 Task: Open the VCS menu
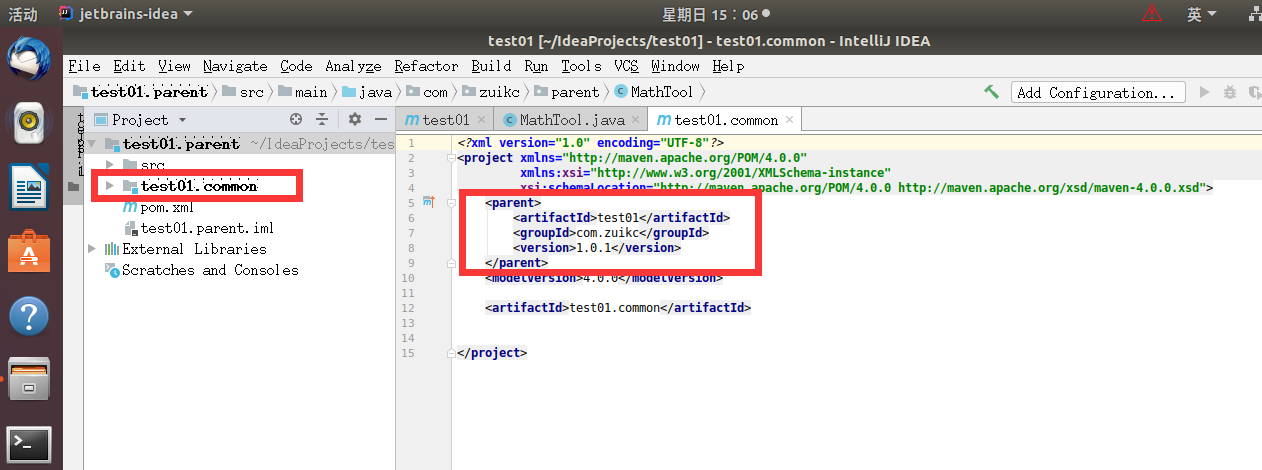point(626,66)
